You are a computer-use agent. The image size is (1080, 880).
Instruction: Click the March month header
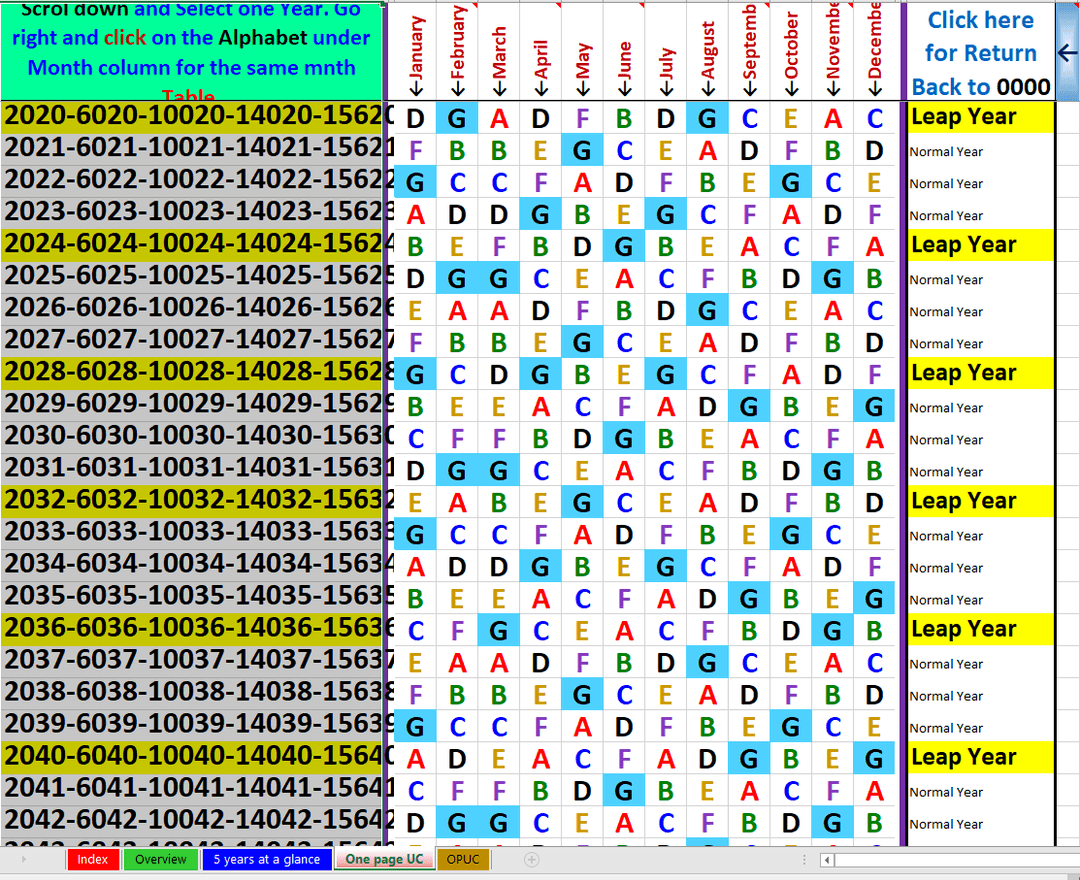499,53
